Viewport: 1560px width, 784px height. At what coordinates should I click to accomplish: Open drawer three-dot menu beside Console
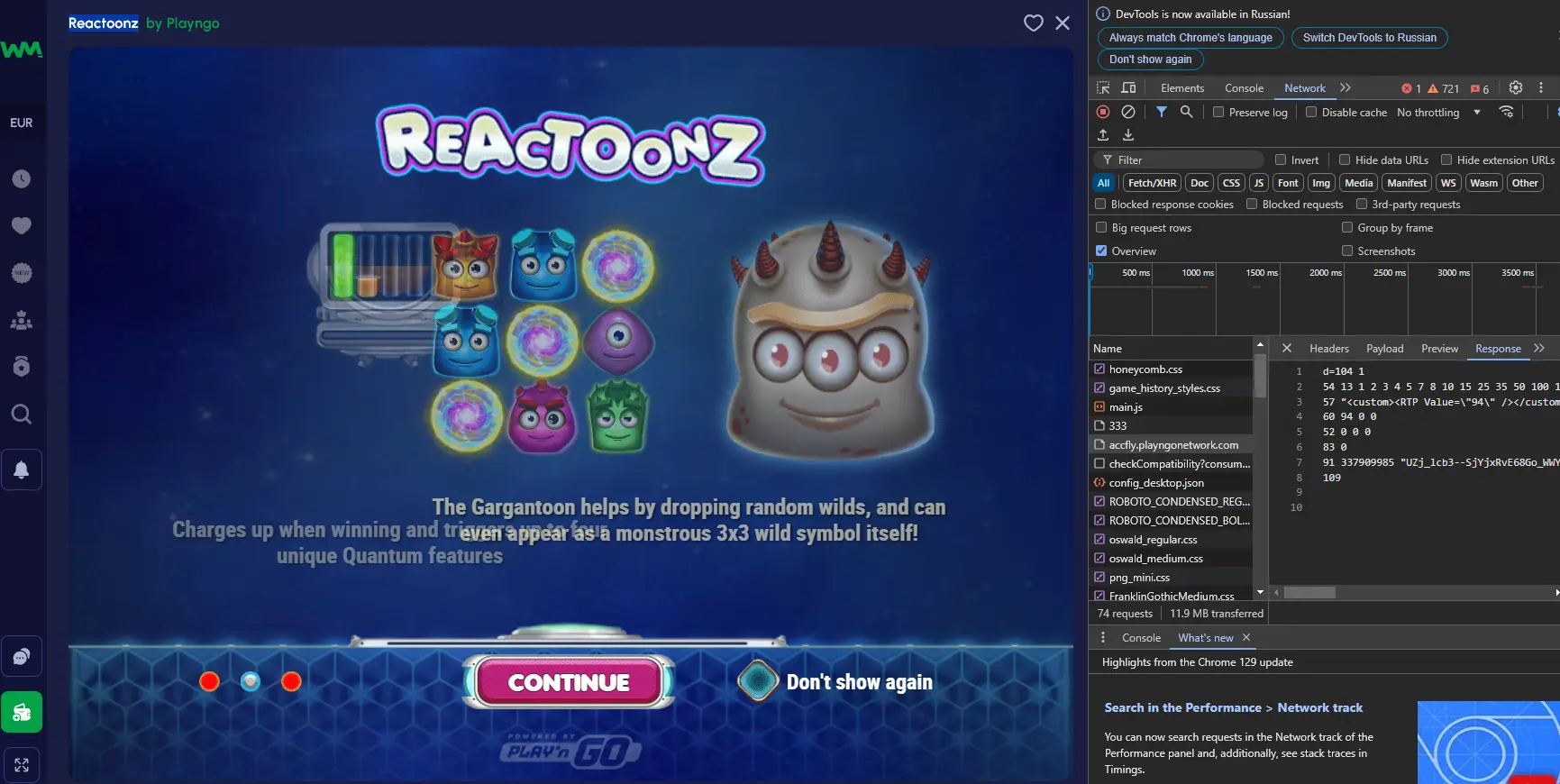pos(1103,638)
